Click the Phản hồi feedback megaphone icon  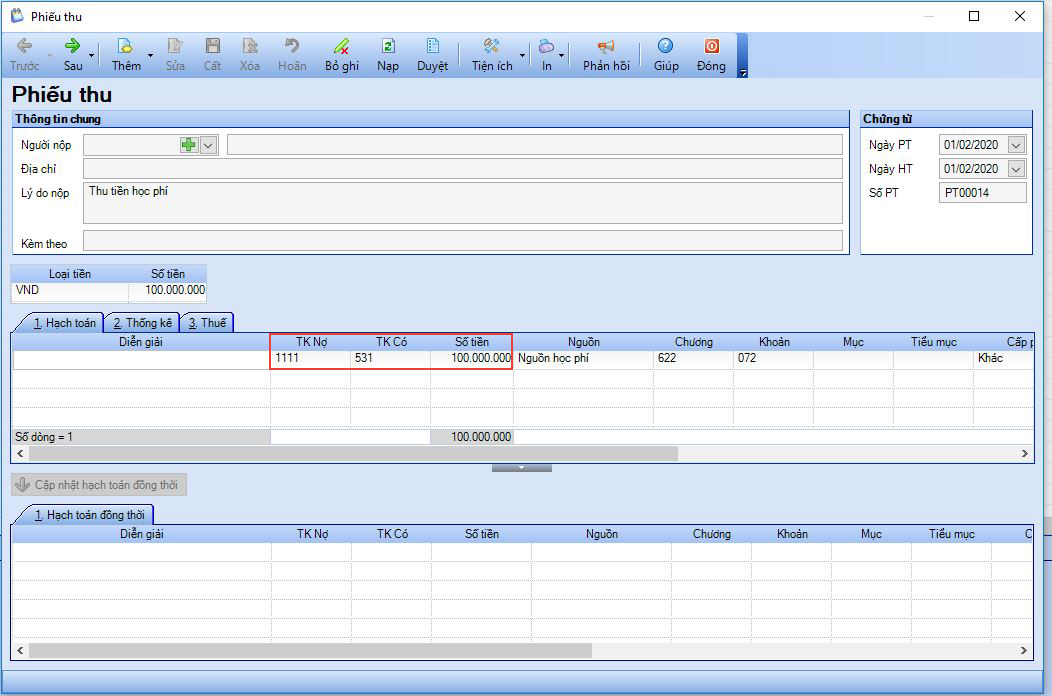point(606,47)
